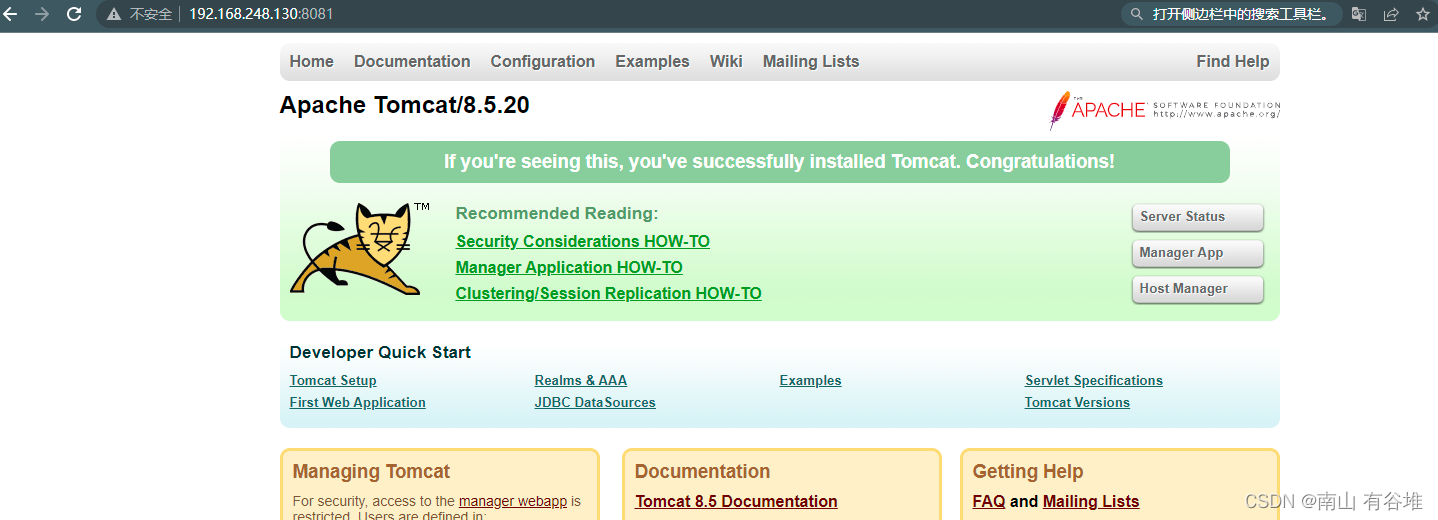
Task: Open the manager webapp link
Action: click(513, 501)
